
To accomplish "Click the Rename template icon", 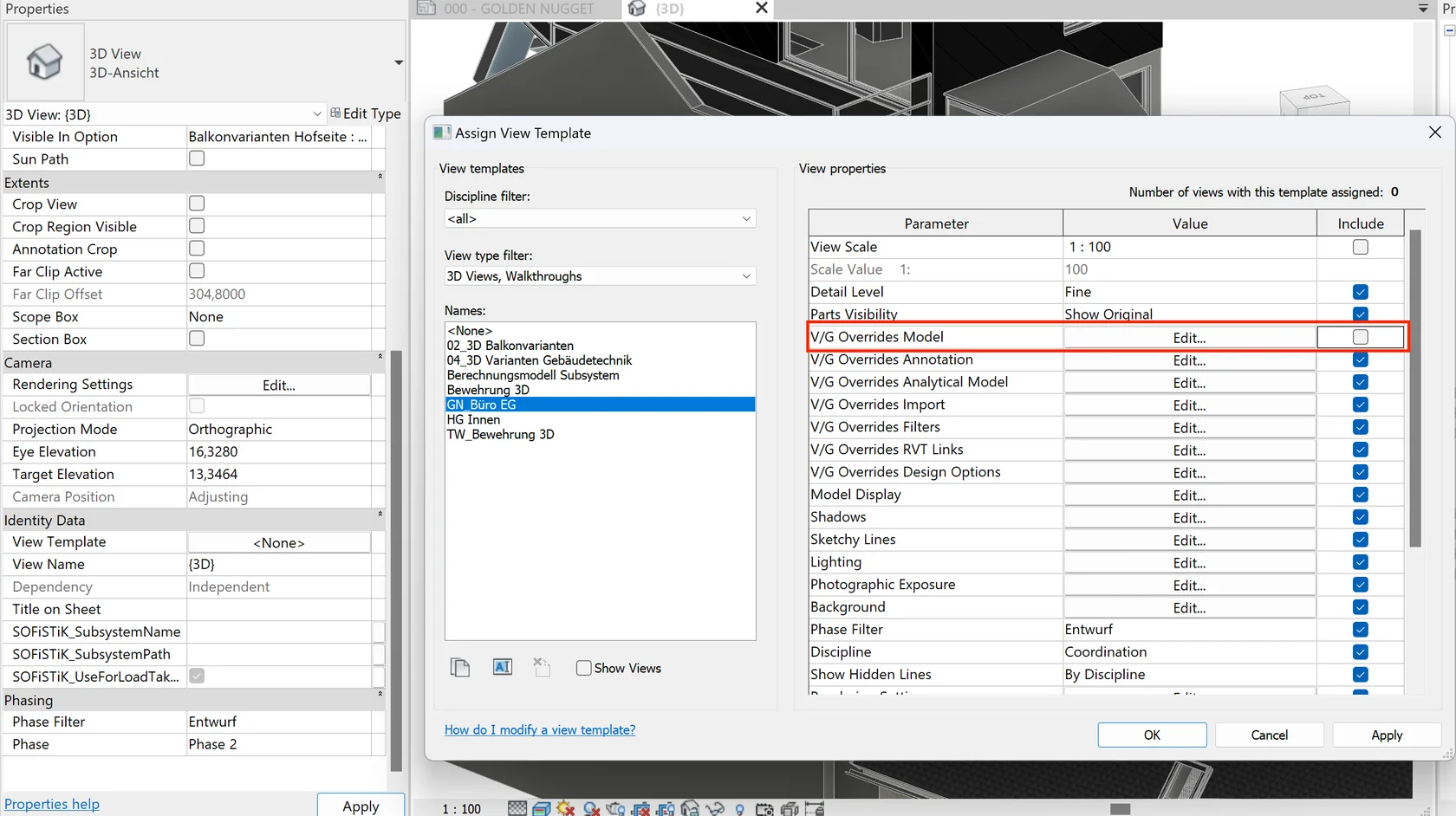I will pyautogui.click(x=503, y=667).
